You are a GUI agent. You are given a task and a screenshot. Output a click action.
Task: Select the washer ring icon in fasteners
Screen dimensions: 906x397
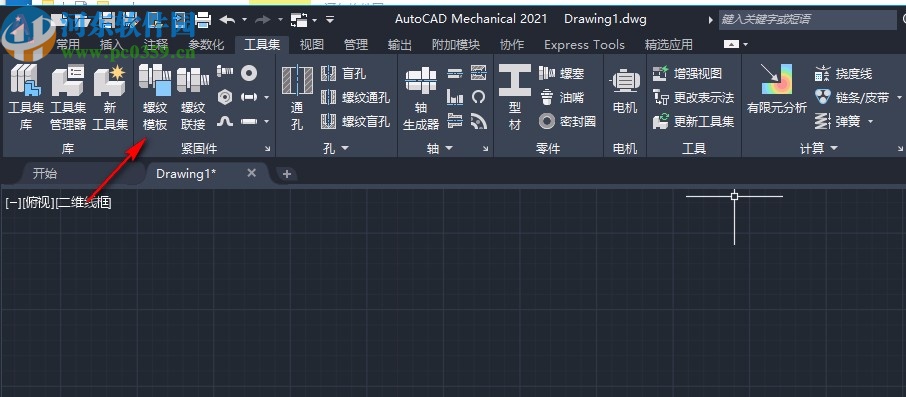click(249, 72)
